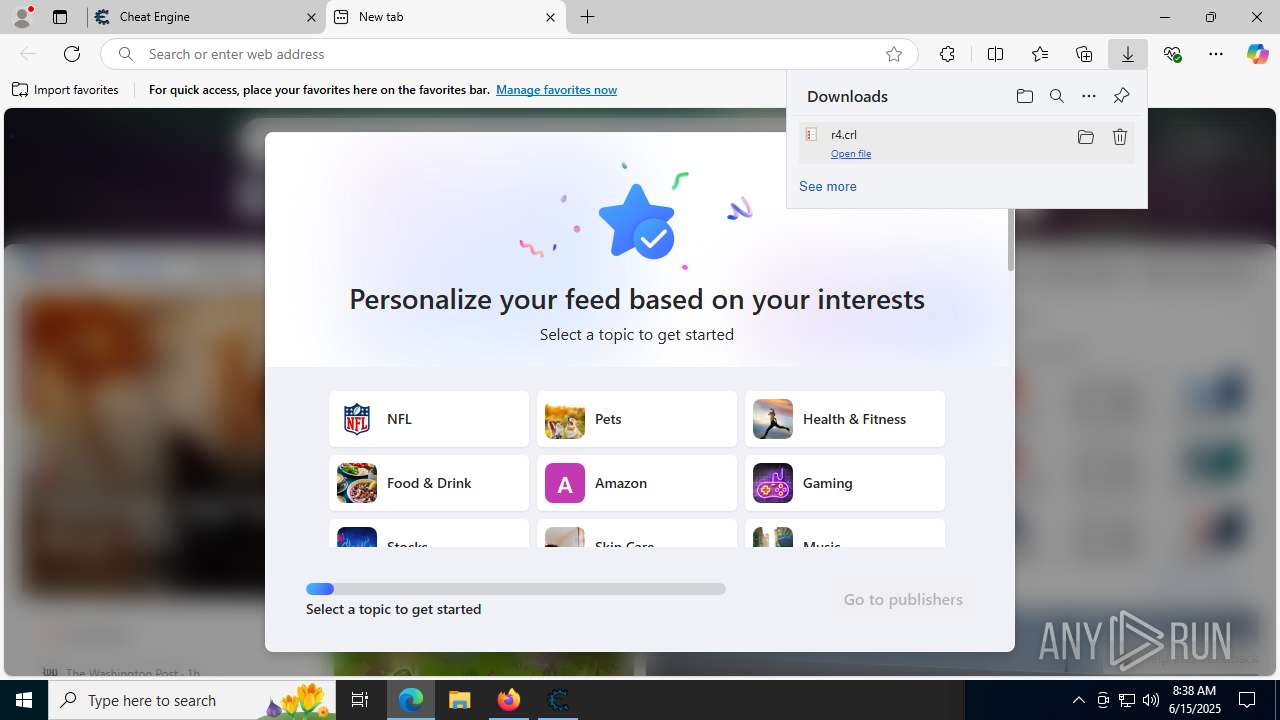Open the network tray icon
Screen dimensions: 1280x720
1126,700
